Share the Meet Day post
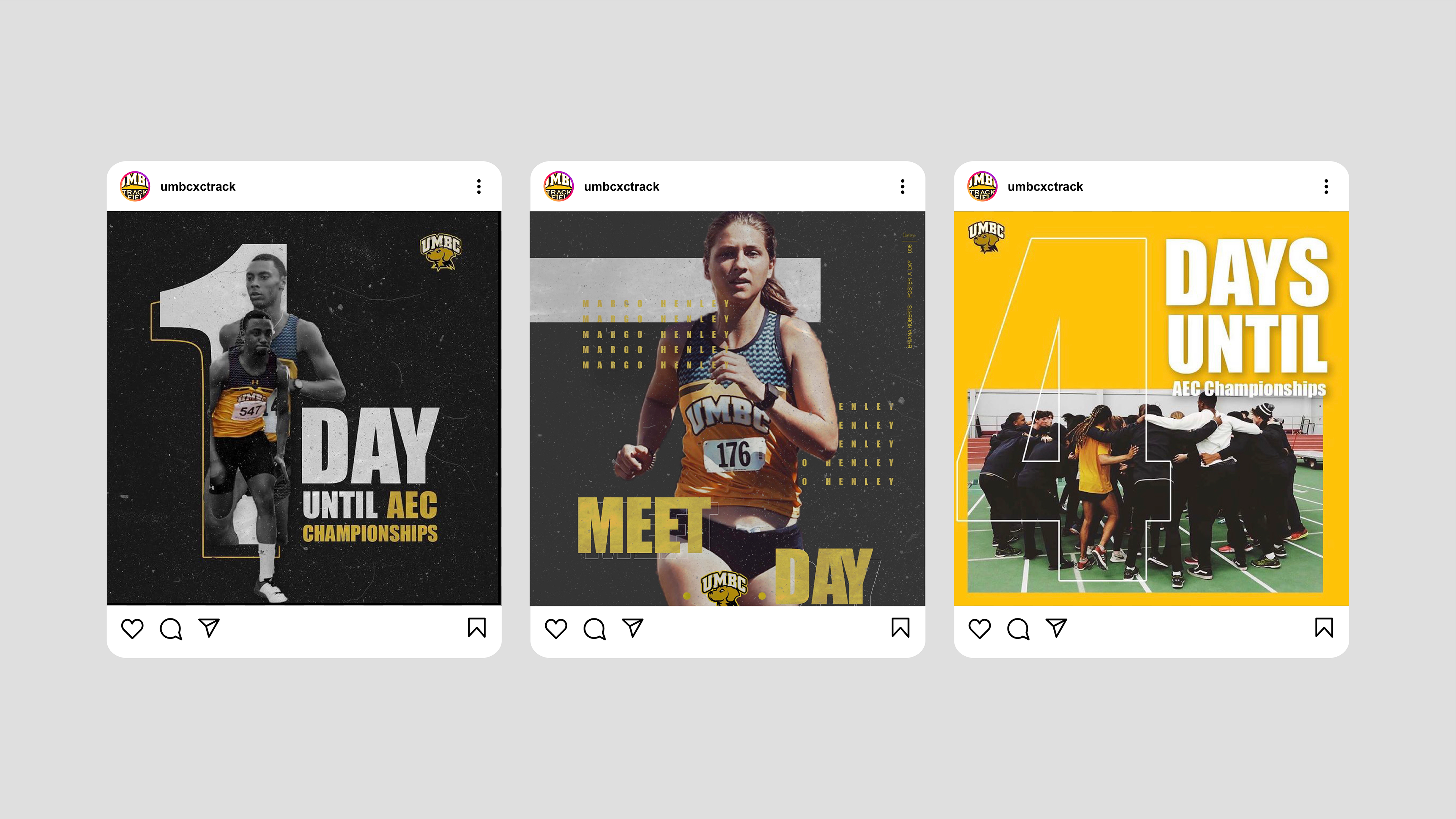Screen dimensions: 1456x819 (x=632, y=628)
